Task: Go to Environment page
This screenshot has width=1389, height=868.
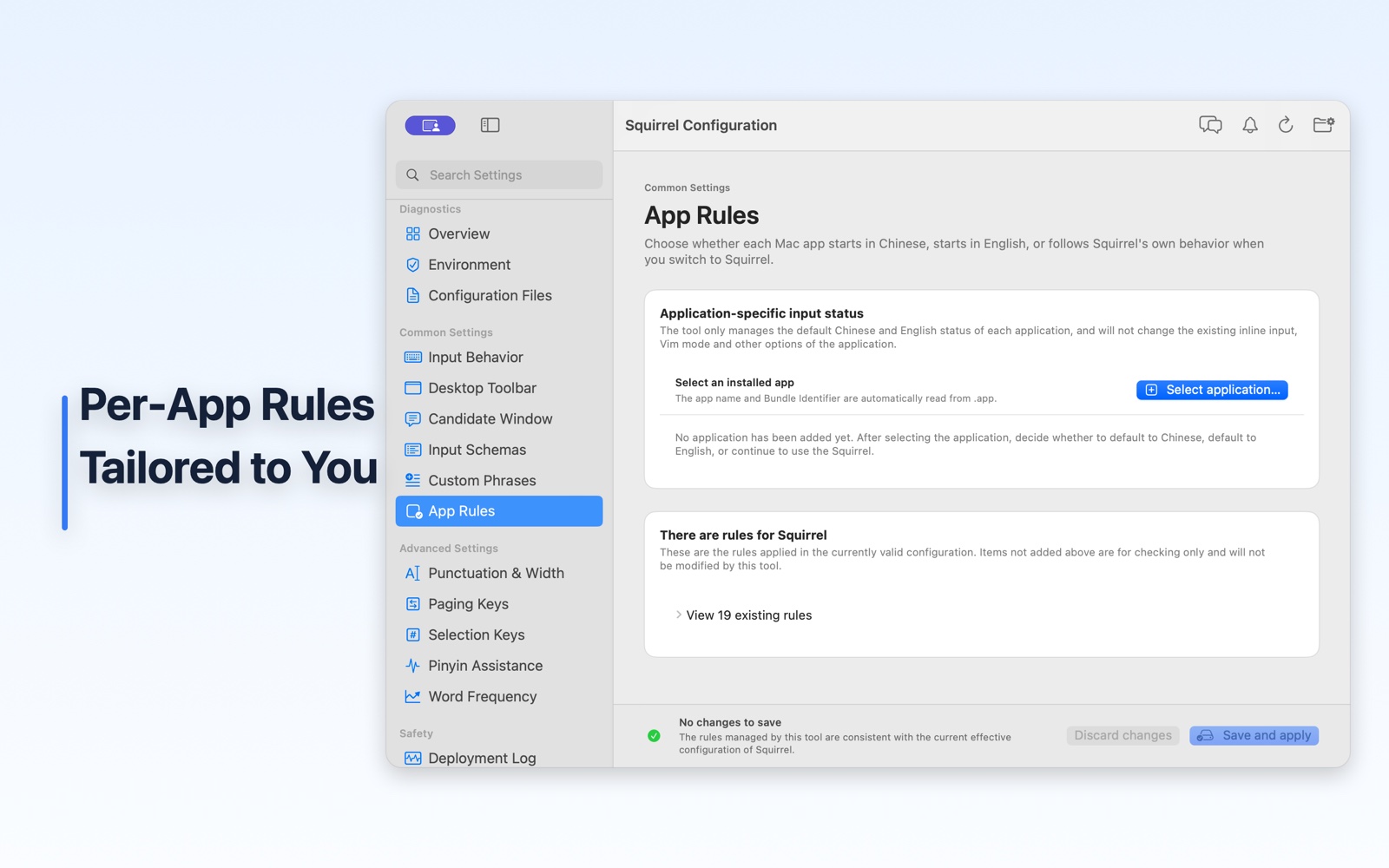Action: [x=469, y=265]
